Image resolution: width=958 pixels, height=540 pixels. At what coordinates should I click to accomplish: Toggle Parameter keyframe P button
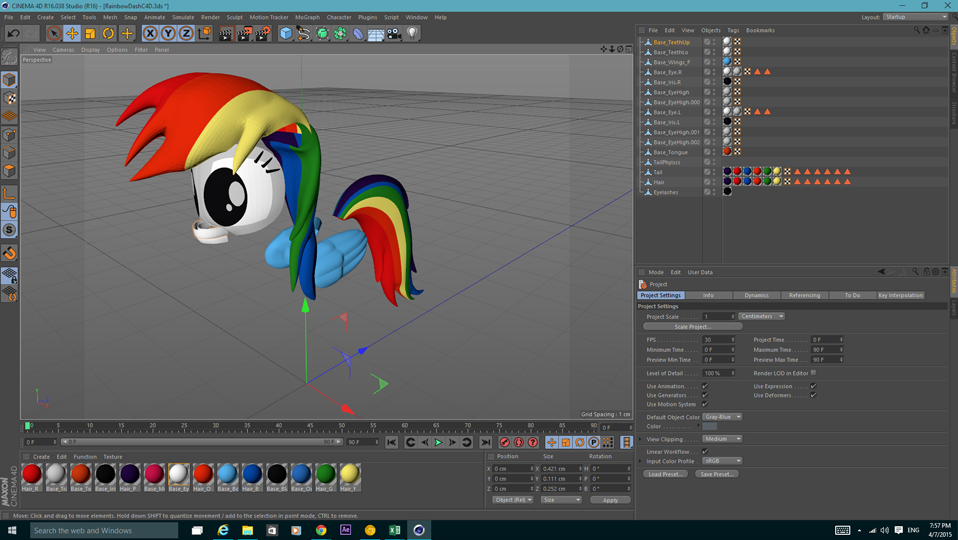point(593,442)
